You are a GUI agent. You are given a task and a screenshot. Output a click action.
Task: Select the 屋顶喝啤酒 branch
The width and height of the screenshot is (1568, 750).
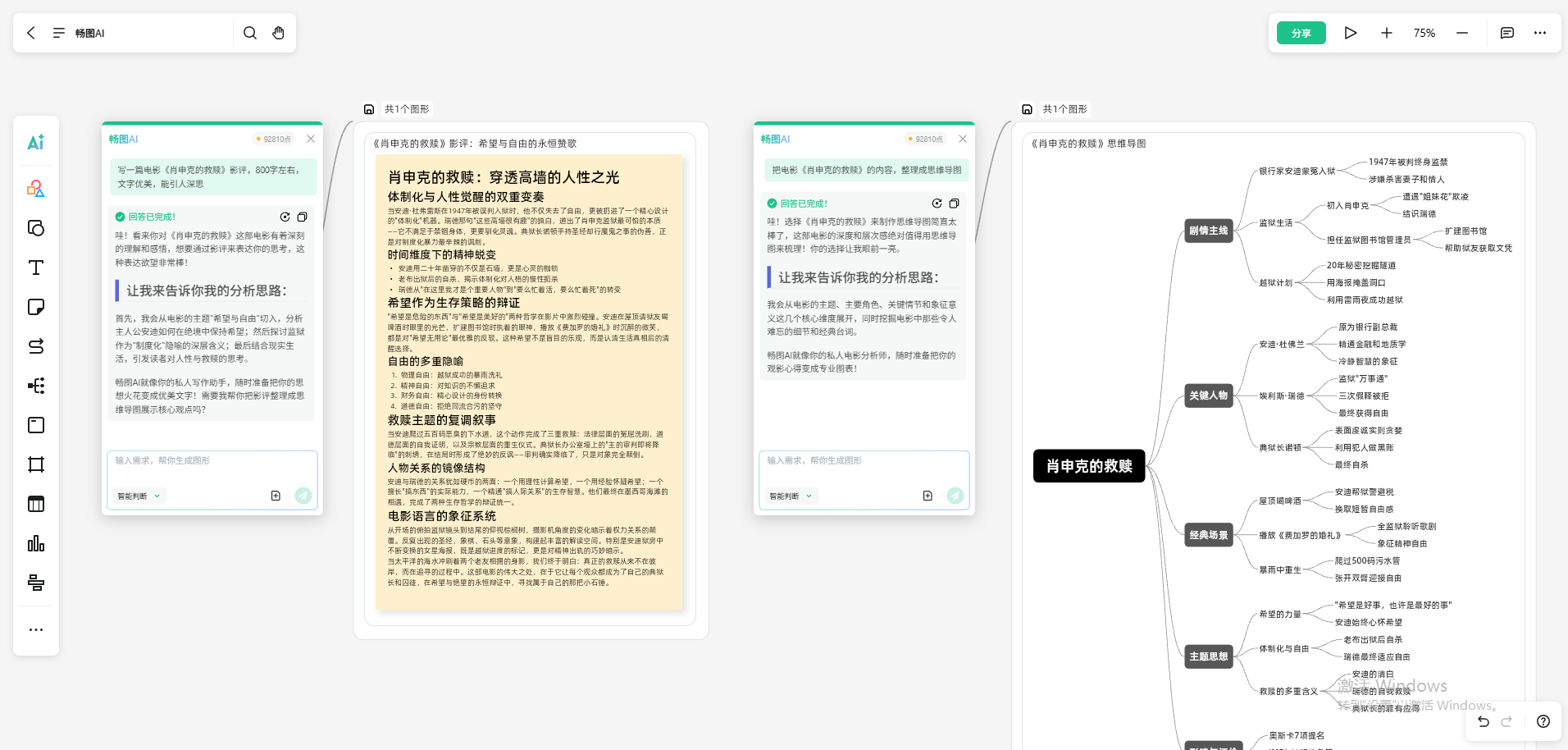point(1280,501)
